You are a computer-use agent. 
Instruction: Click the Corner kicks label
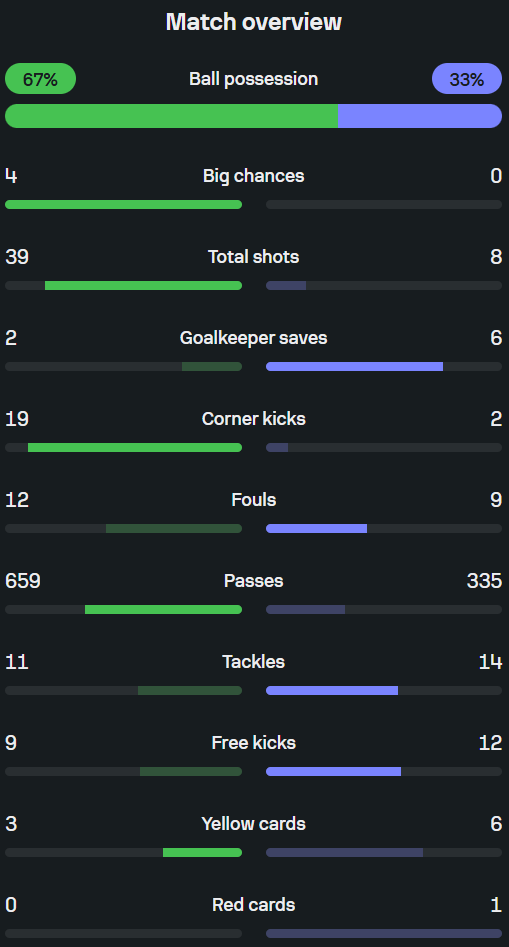[x=254, y=419]
